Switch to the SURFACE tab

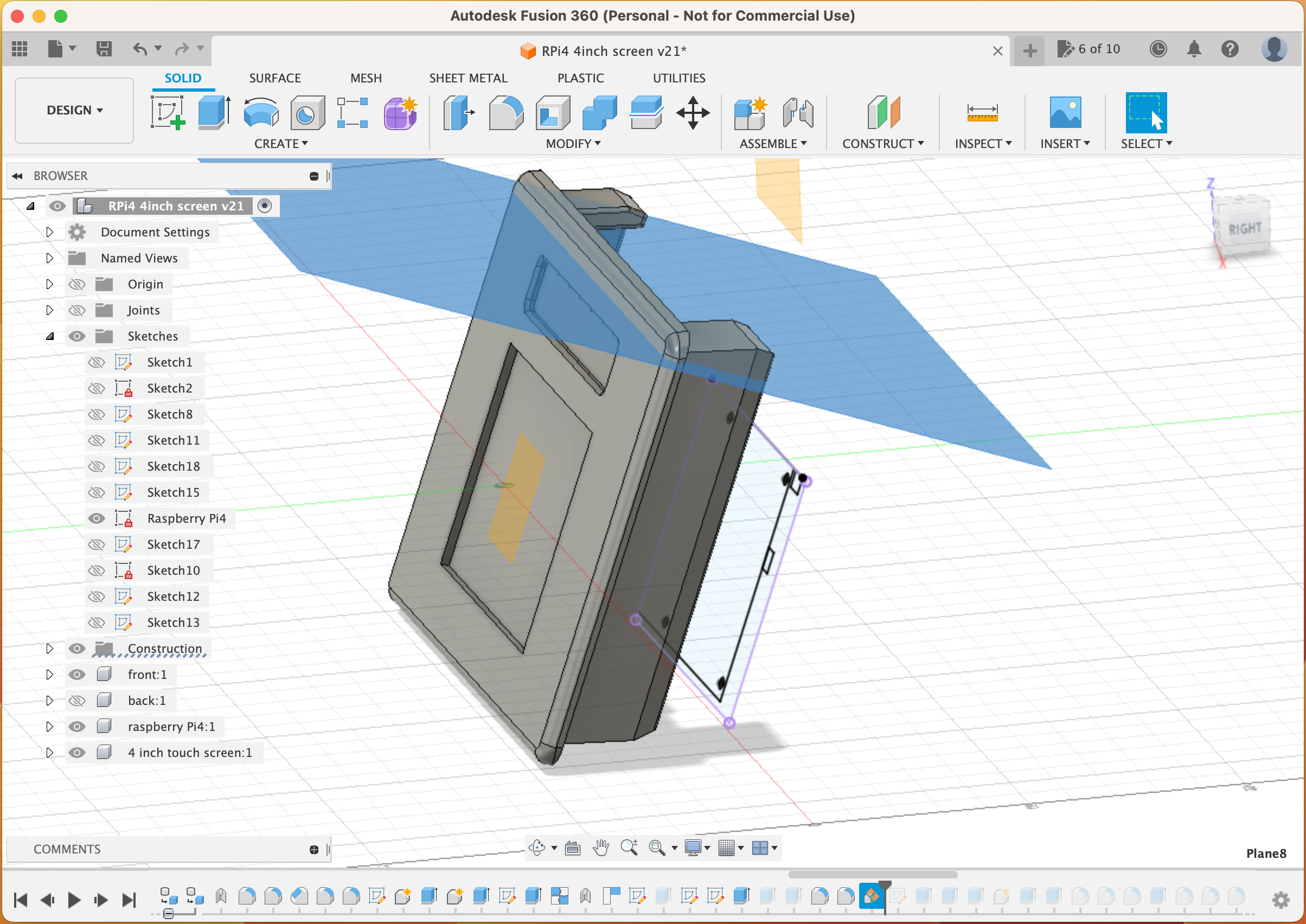275,78
